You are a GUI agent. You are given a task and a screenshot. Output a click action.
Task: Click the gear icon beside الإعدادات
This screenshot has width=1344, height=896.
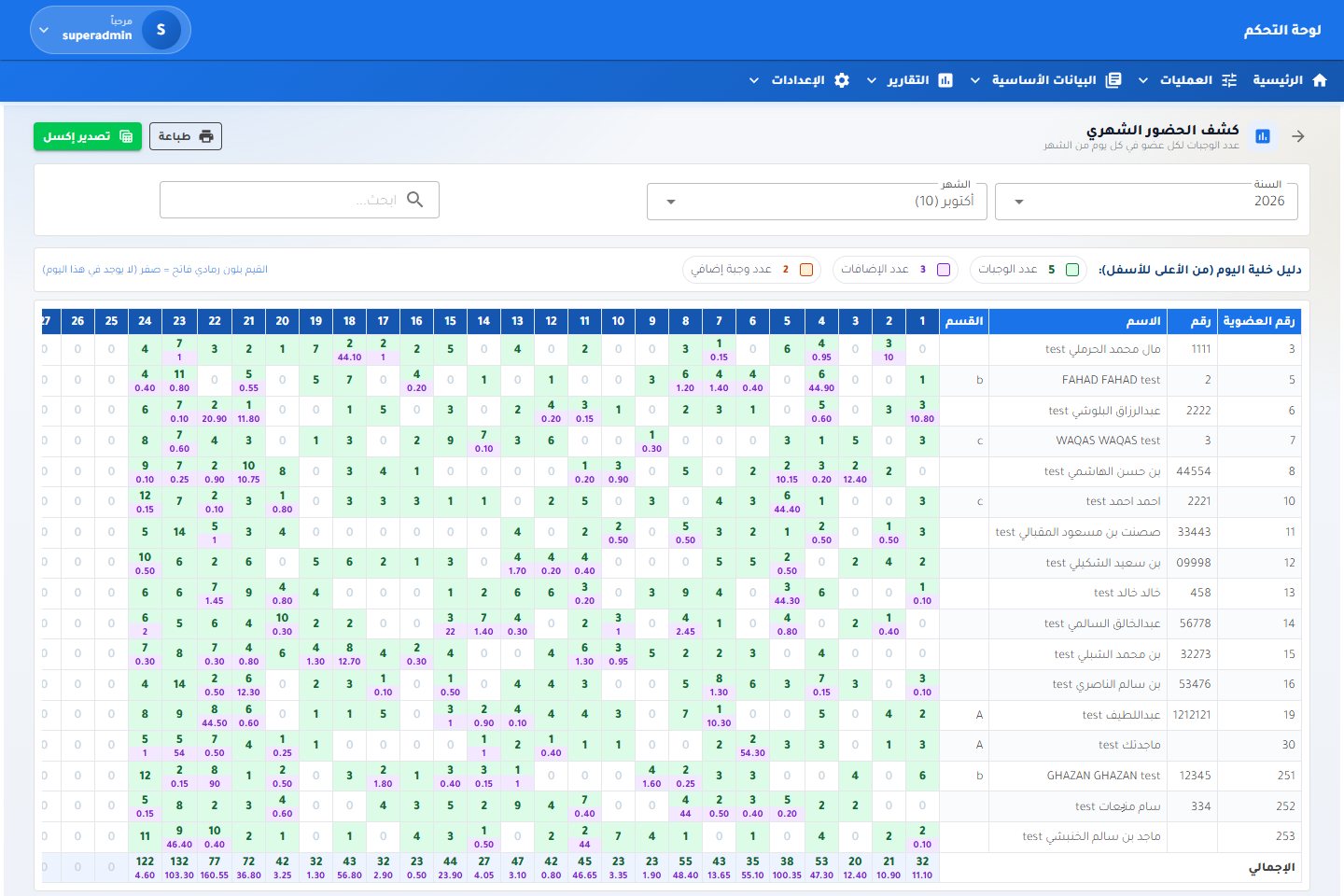pos(842,80)
